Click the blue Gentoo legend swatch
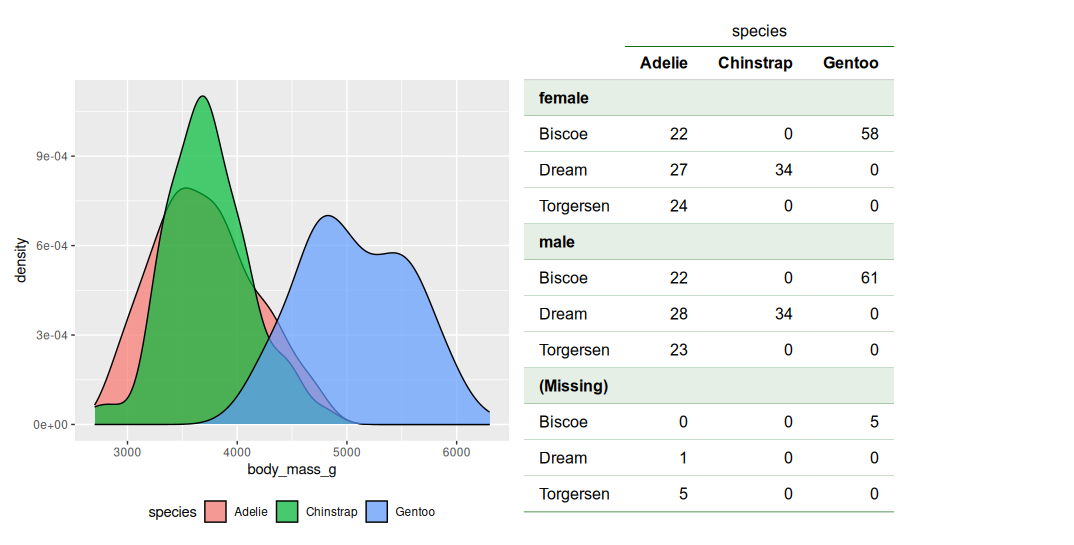Screen dimensions: 1074x545 tap(377, 511)
